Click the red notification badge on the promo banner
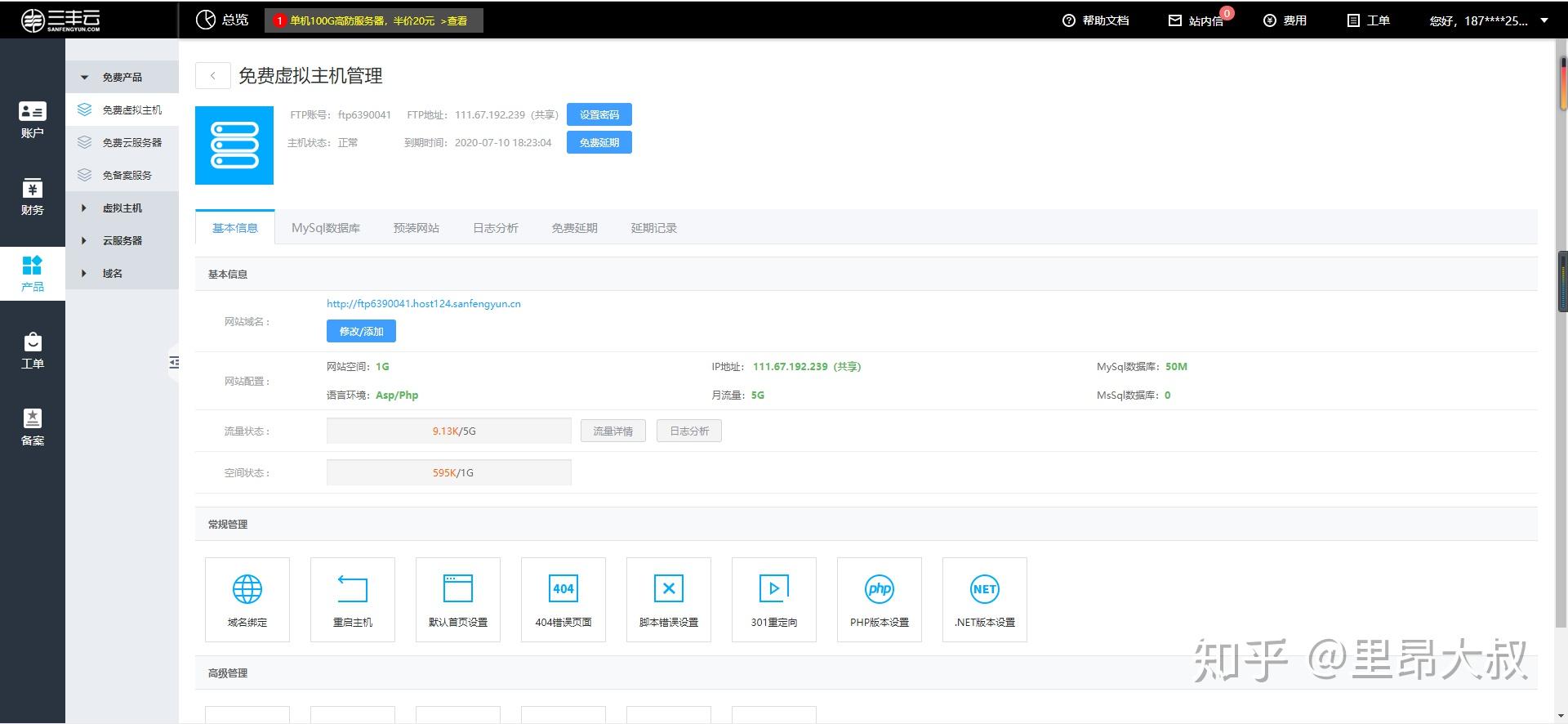 (x=279, y=21)
